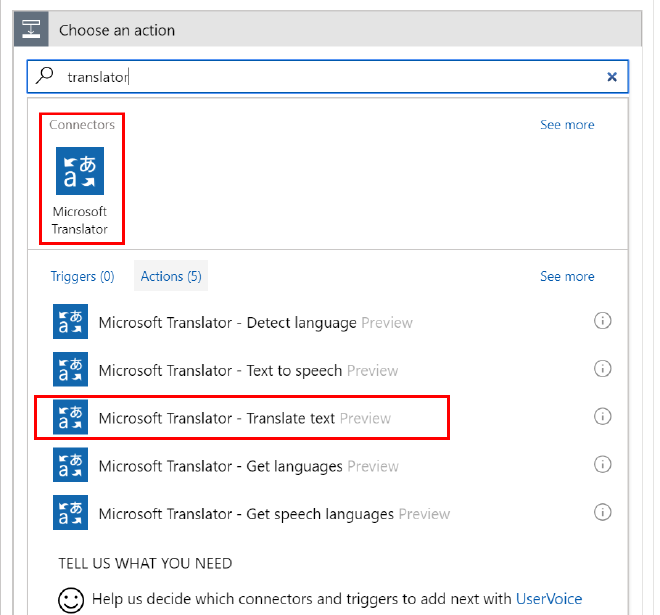Click the Translate text action icon
The width and height of the screenshot is (660, 615).
point(70,418)
